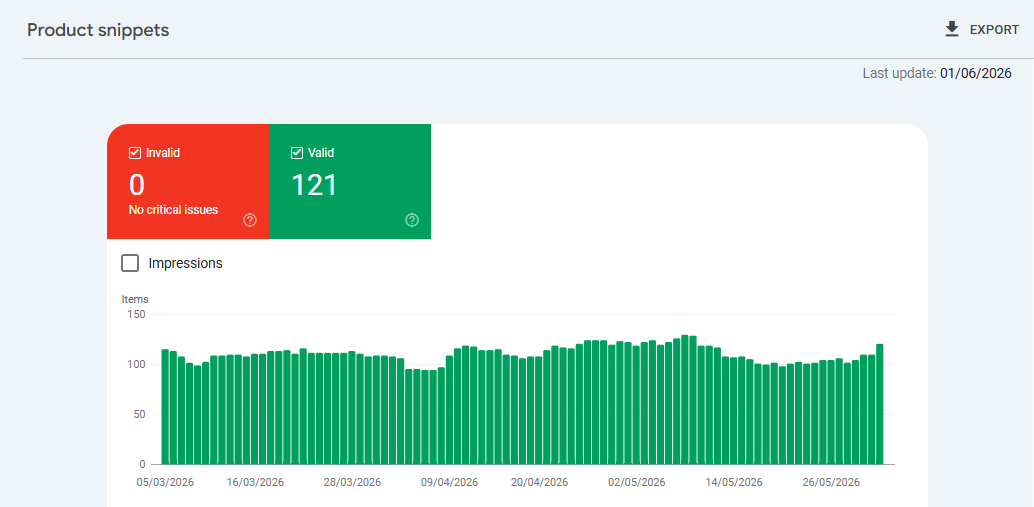Select the green Valid card showing 121
Screen dimensions: 1034x507
pyautogui.click(x=350, y=181)
